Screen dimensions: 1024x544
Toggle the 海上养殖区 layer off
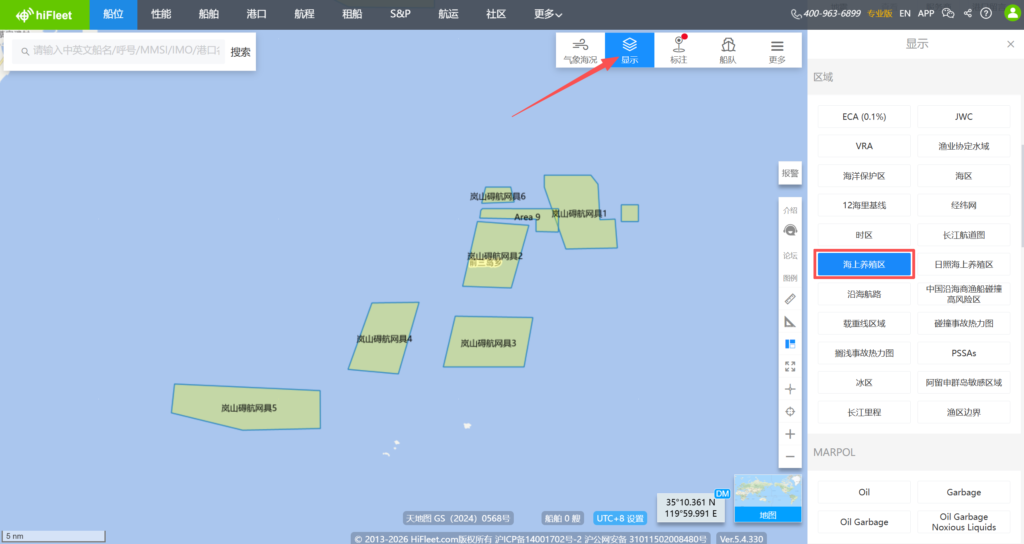(864, 264)
